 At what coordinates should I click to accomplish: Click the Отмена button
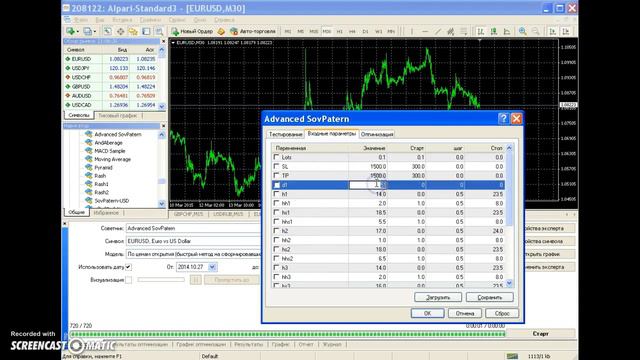pos(465,313)
